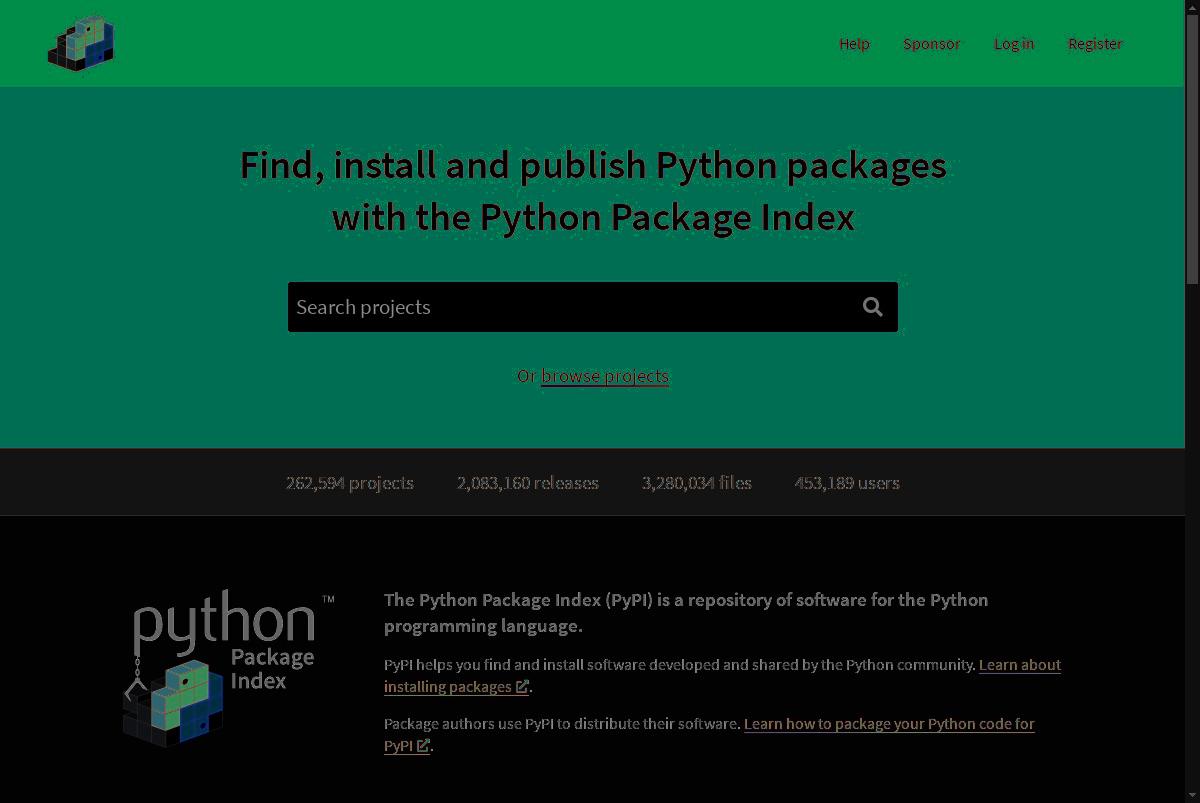
Task: Click the Python Package Index large logo
Action: [228, 667]
